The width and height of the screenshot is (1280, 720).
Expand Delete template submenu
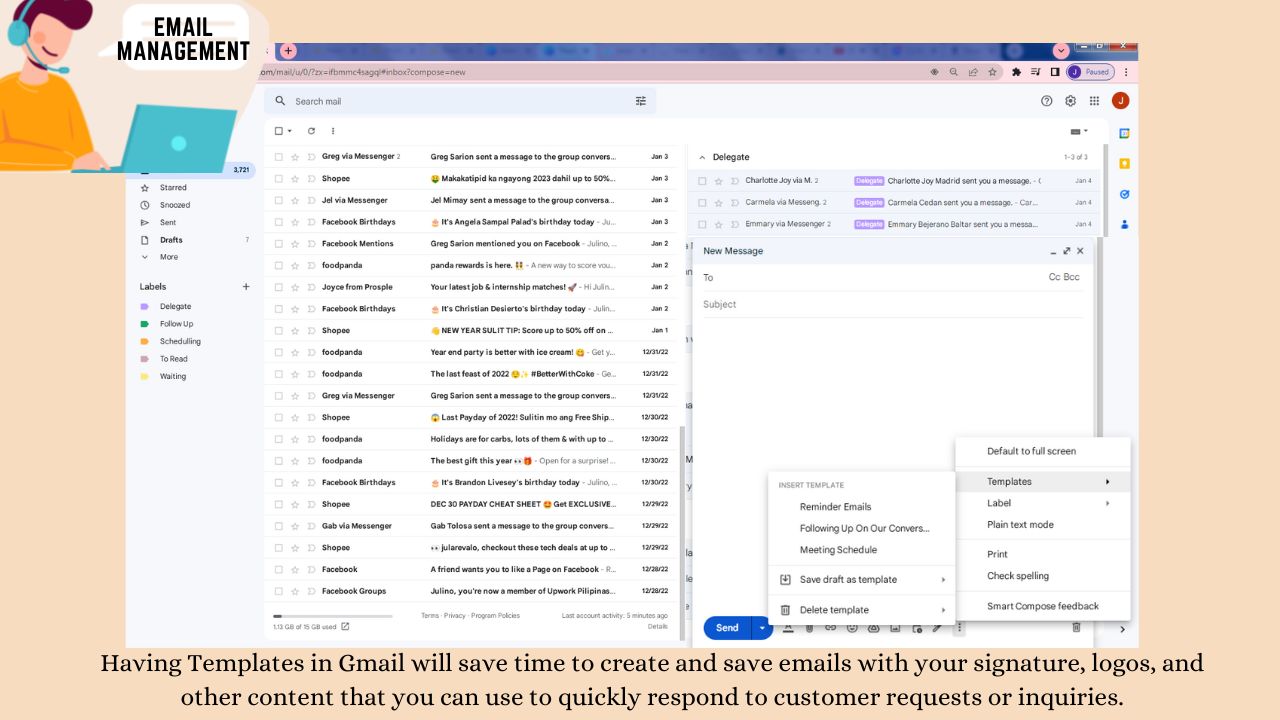943,610
